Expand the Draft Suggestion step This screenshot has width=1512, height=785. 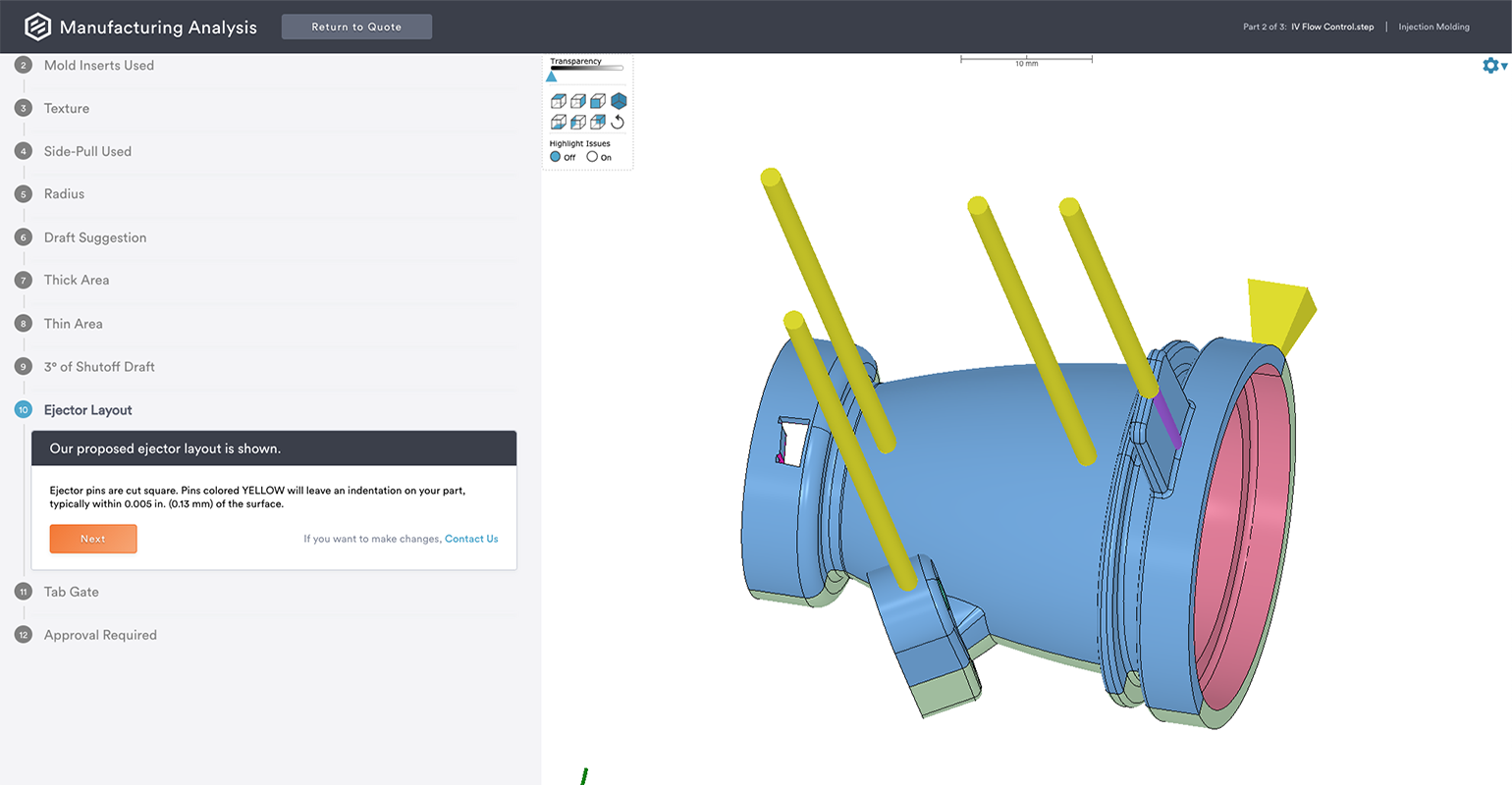(95, 237)
